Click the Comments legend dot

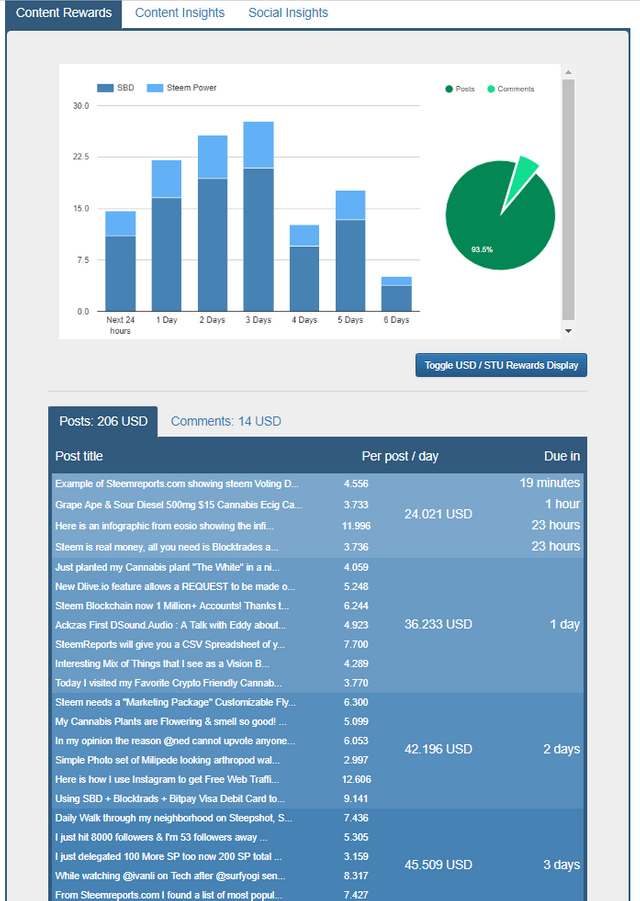[491, 89]
